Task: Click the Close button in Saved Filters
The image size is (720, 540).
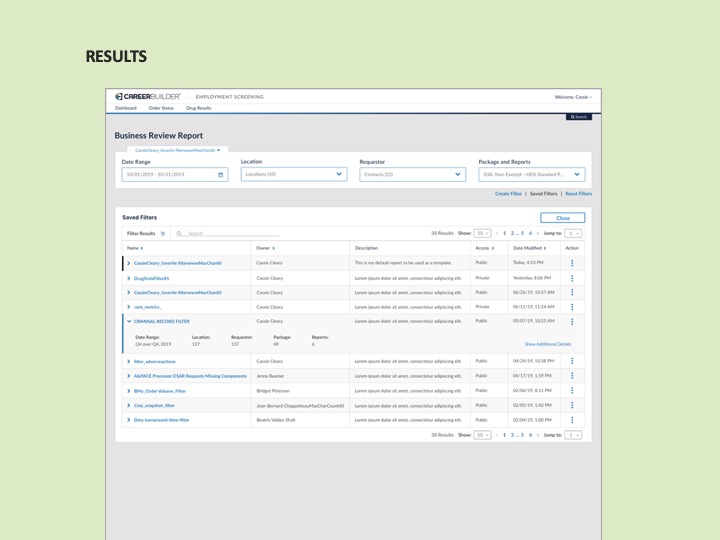Action: pos(562,218)
